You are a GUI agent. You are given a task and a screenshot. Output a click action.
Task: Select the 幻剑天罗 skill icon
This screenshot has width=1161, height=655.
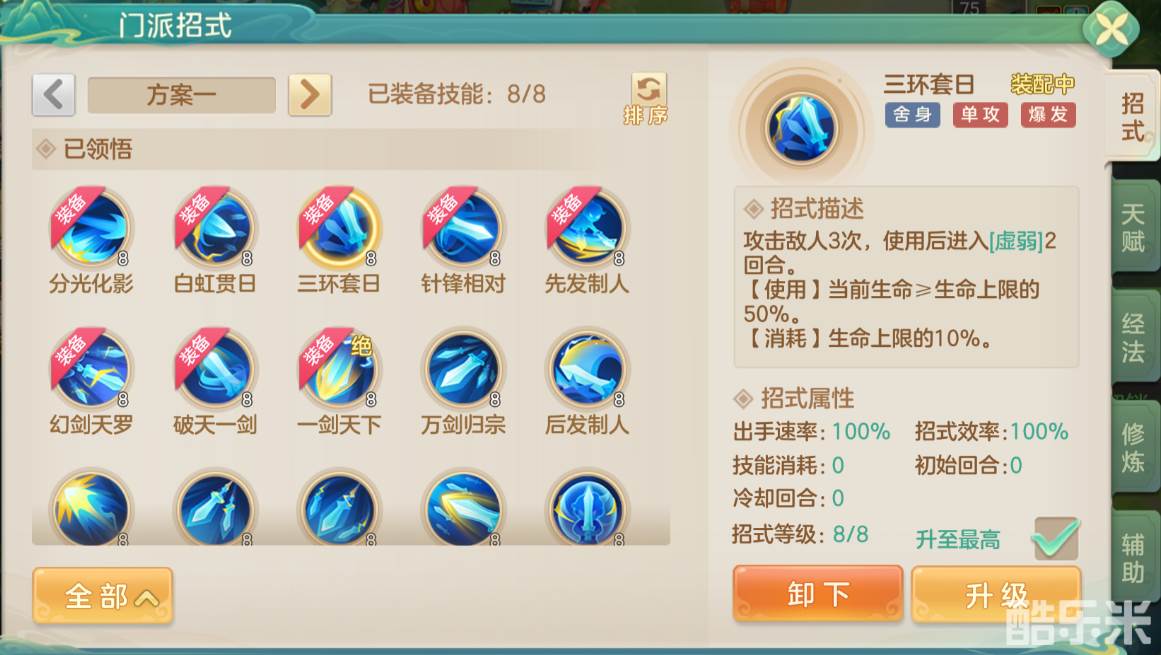tap(91, 370)
